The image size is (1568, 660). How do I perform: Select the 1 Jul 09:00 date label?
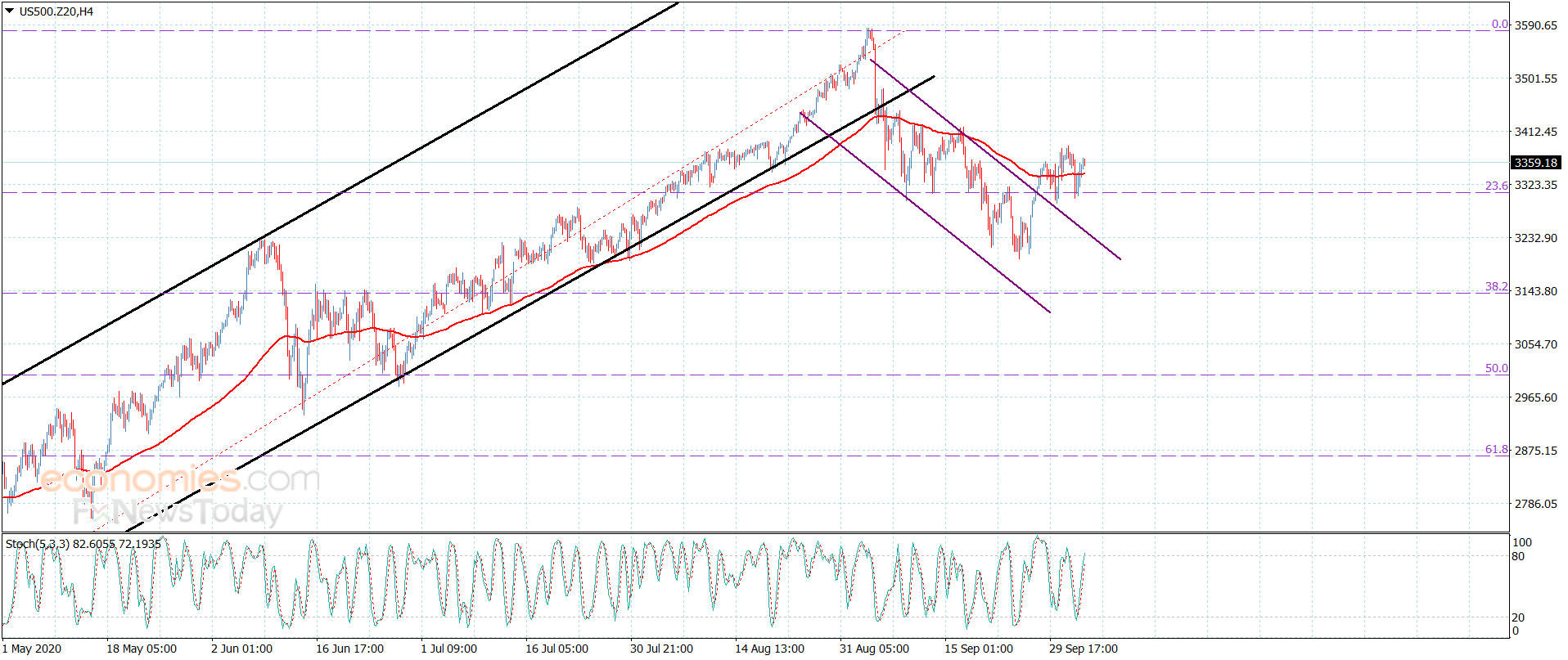449,649
